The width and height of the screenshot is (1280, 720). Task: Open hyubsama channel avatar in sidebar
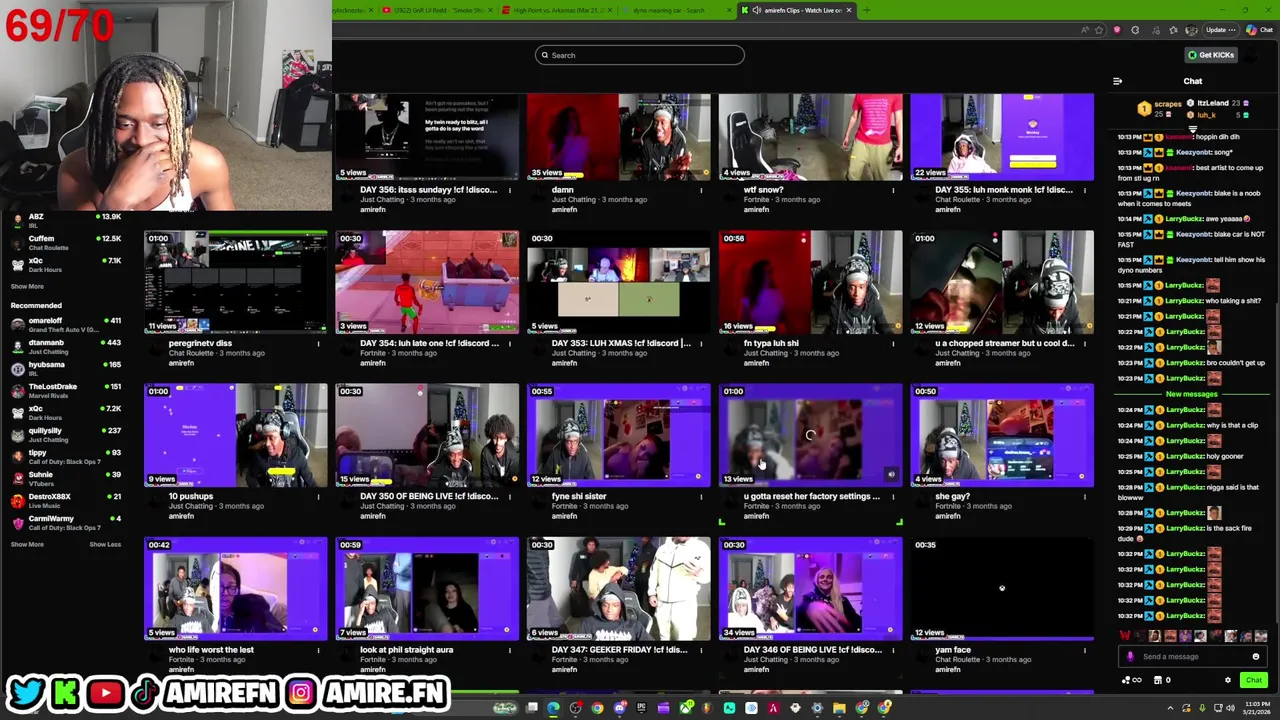click(x=17, y=369)
